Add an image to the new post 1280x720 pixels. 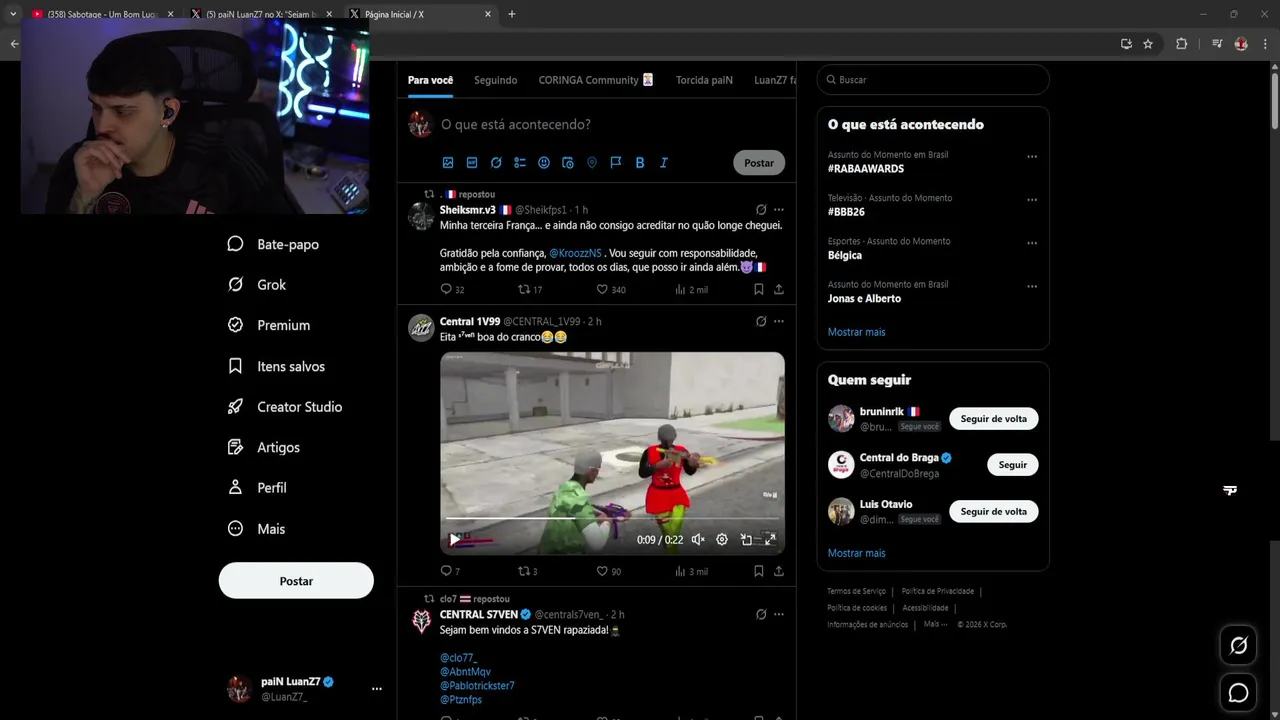tap(448, 163)
